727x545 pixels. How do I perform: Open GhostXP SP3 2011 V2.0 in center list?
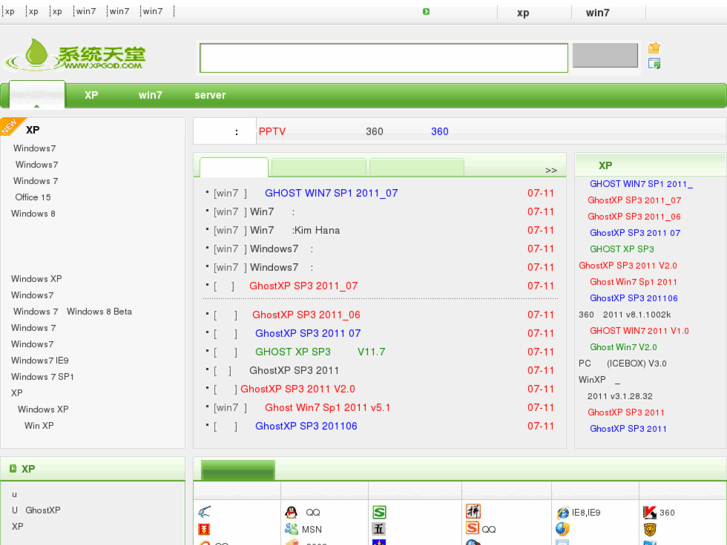tap(298, 389)
